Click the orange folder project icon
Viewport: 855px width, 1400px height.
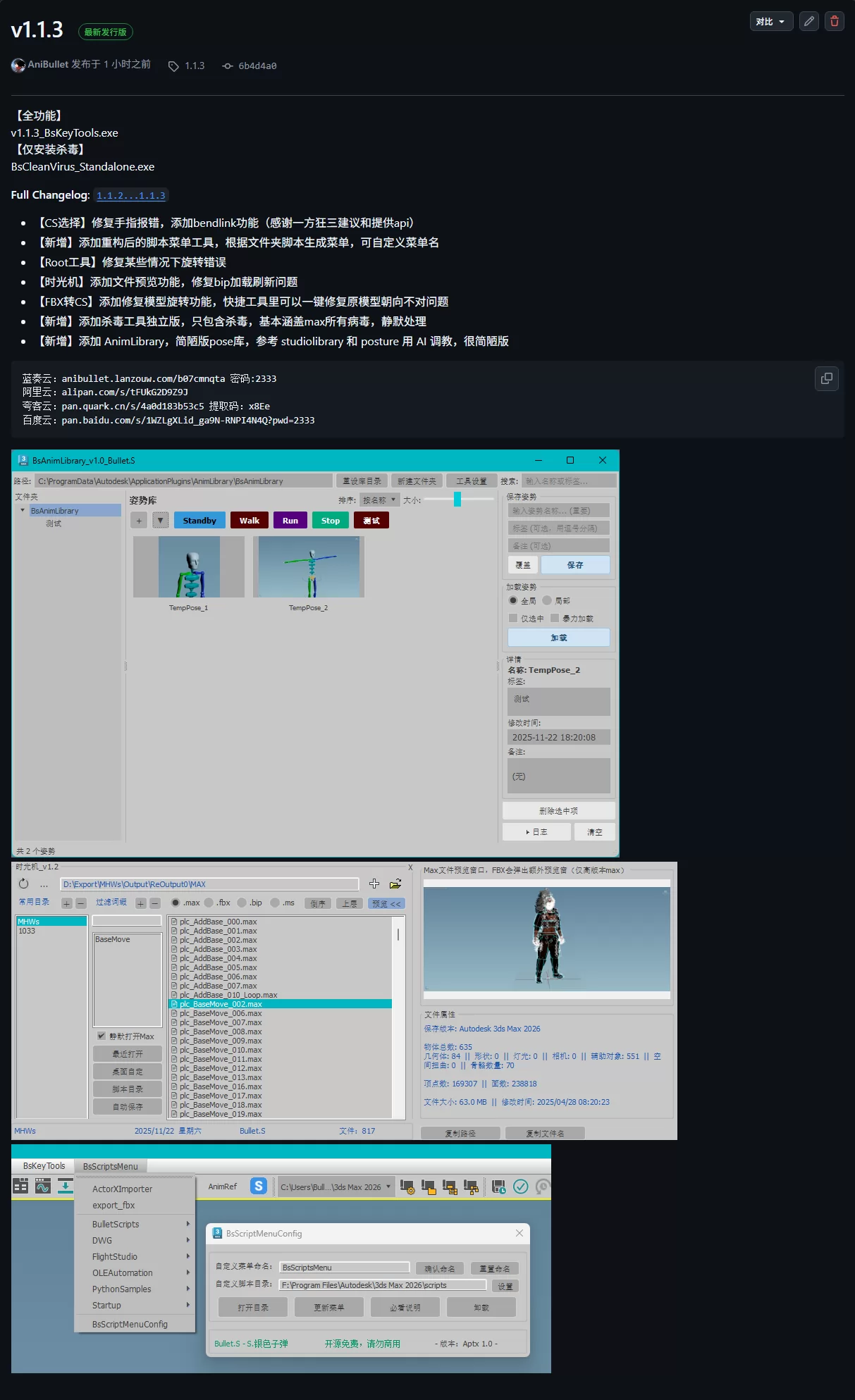(x=429, y=1187)
